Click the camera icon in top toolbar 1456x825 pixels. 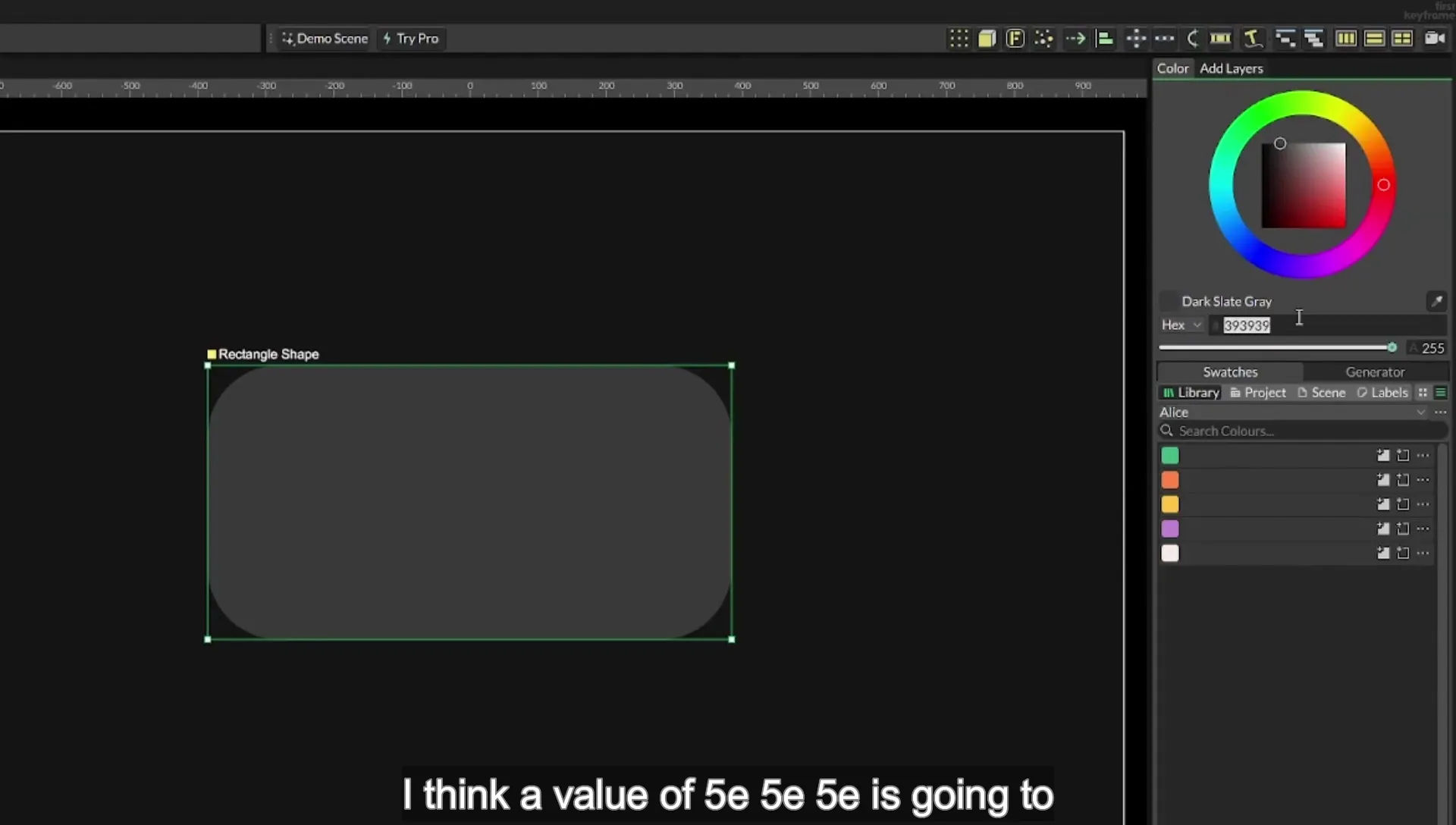click(x=1435, y=38)
